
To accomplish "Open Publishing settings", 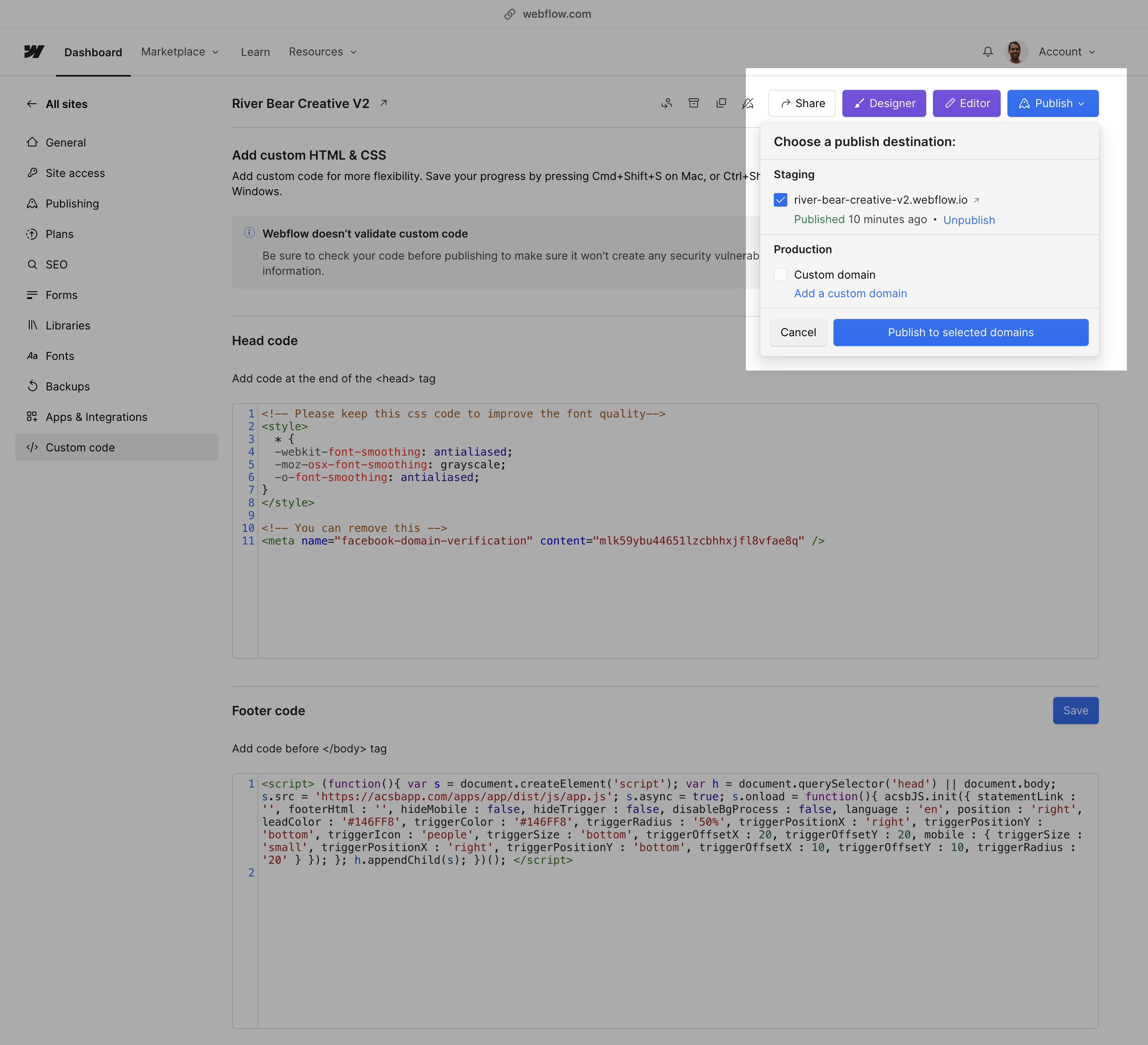I will pyautogui.click(x=117, y=203).
